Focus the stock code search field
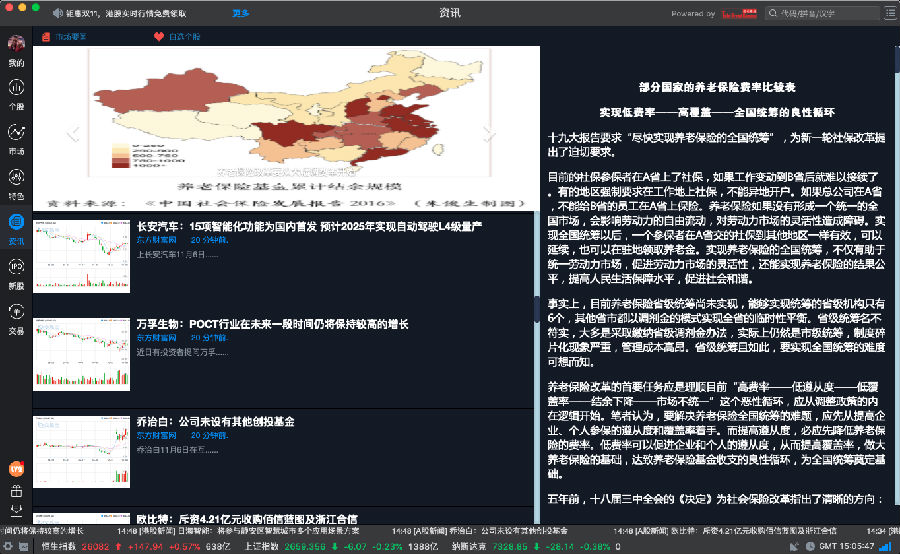Image resolution: width=900 pixels, height=554 pixels. [x=822, y=13]
